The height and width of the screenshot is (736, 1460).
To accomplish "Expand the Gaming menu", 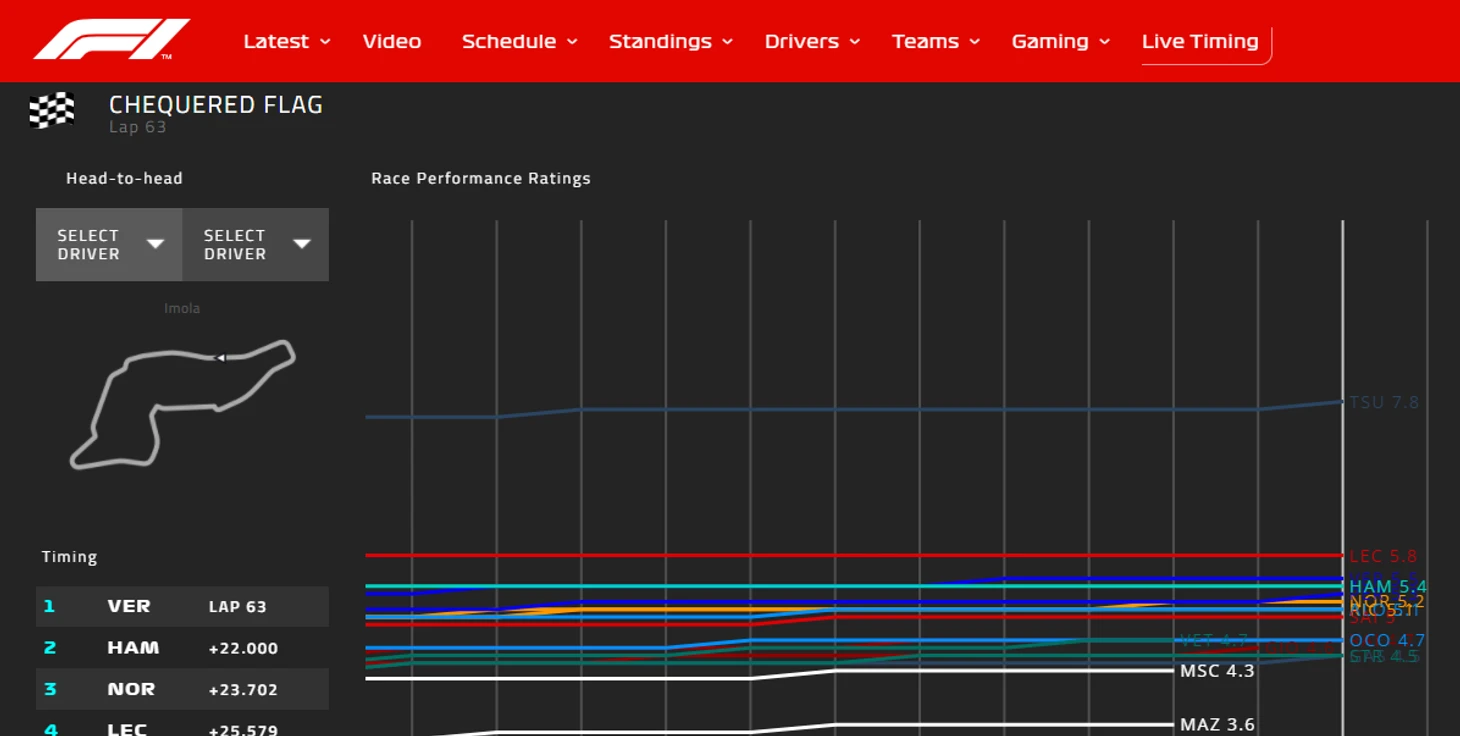I will pyautogui.click(x=1060, y=42).
